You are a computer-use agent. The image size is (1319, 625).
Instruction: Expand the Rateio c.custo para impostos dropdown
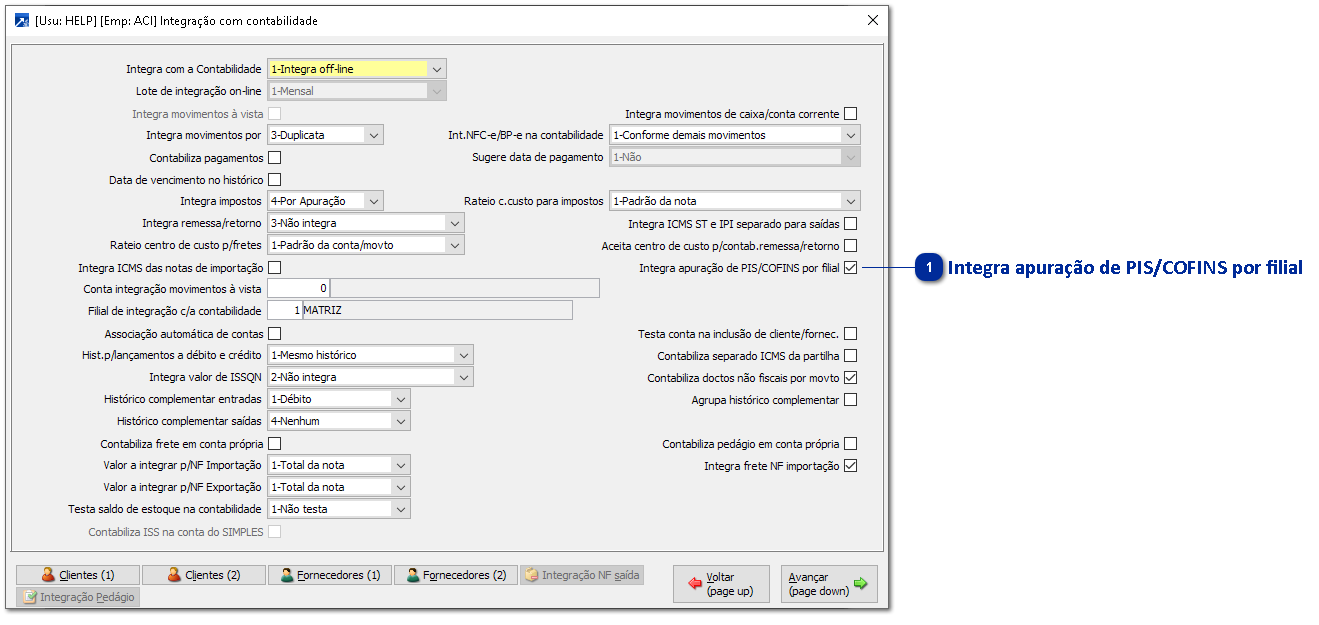pyautogui.click(x=850, y=201)
